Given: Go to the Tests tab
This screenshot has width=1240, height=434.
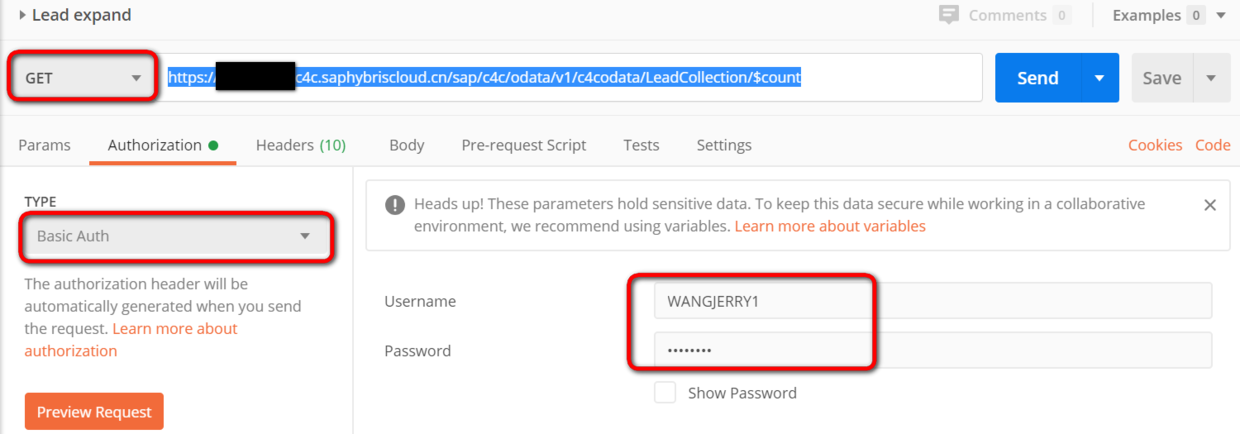Looking at the screenshot, I should pos(641,145).
